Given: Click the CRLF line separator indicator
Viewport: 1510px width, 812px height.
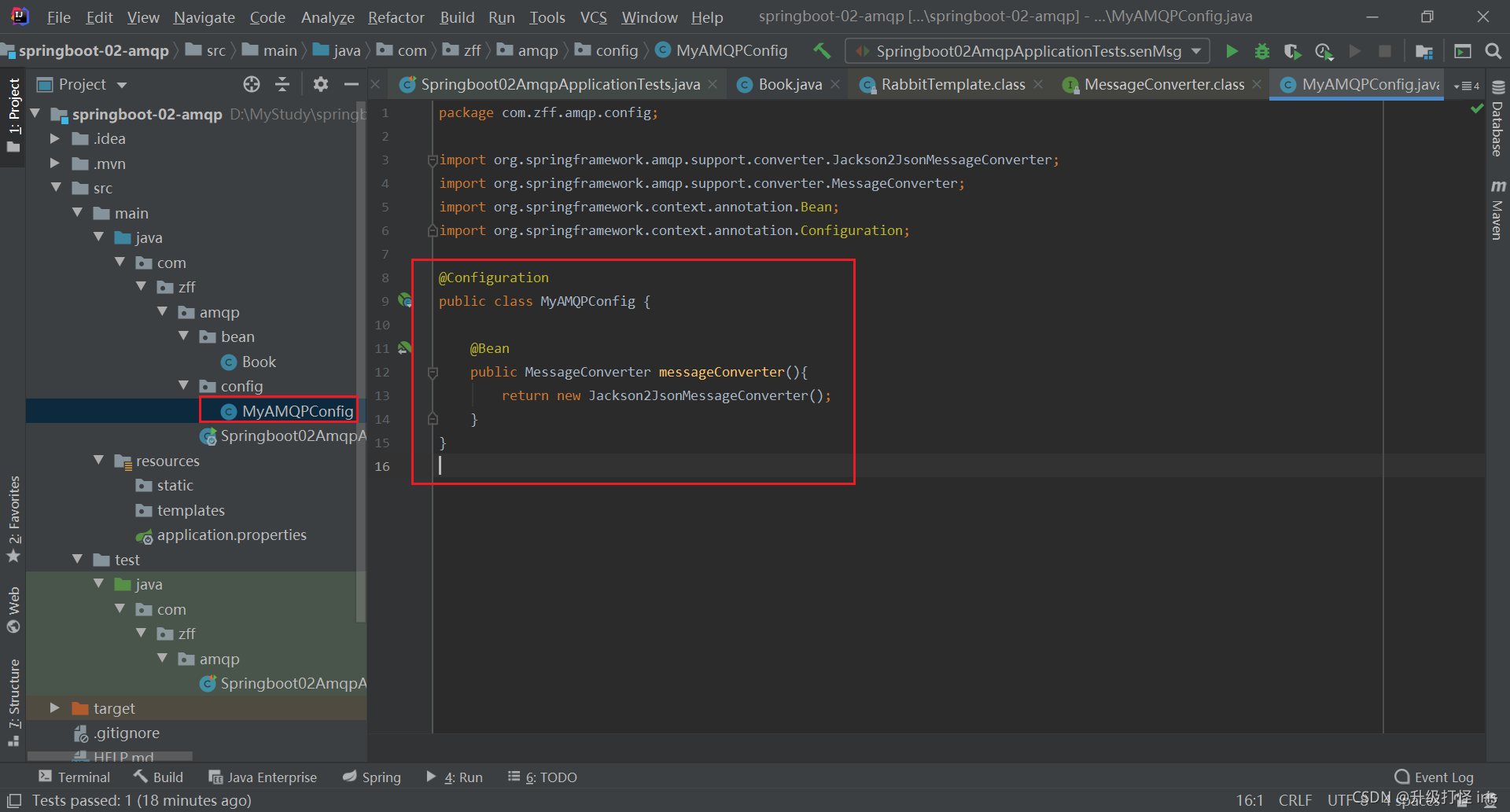Looking at the screenshot, I should pyautogui.click(x=1295, y=800).
